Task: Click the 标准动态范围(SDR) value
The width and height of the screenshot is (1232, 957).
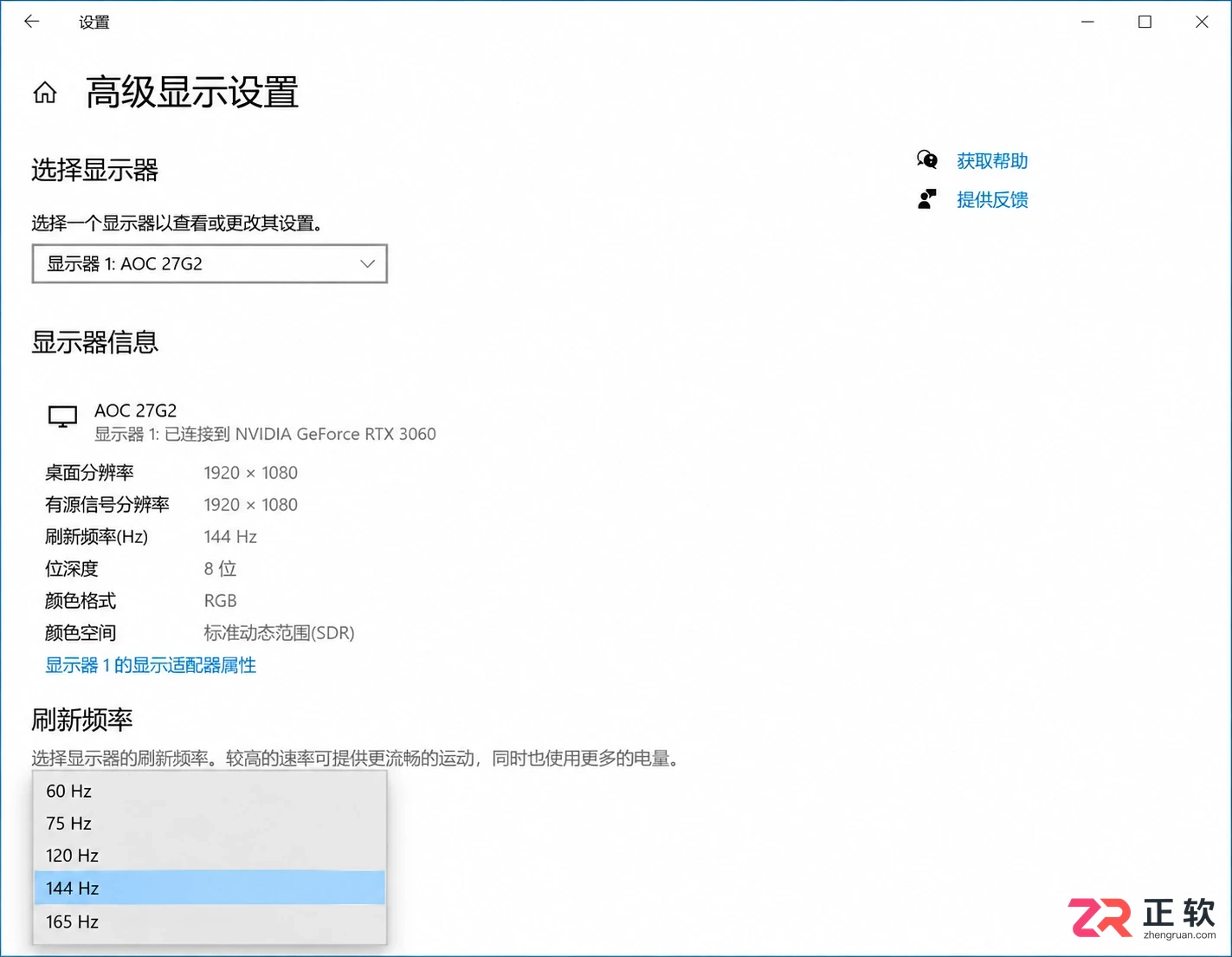Action: tap(279, 633)
